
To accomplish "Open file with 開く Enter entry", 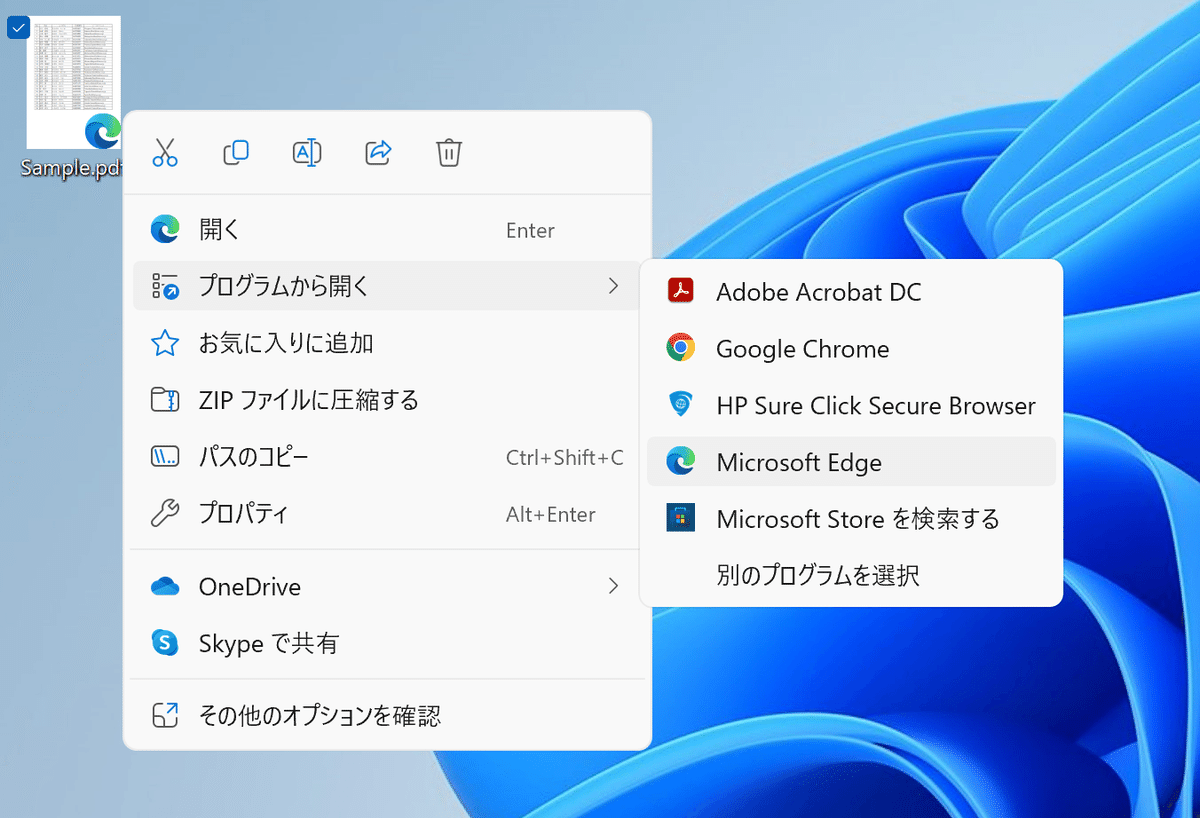I will point(386,230).
